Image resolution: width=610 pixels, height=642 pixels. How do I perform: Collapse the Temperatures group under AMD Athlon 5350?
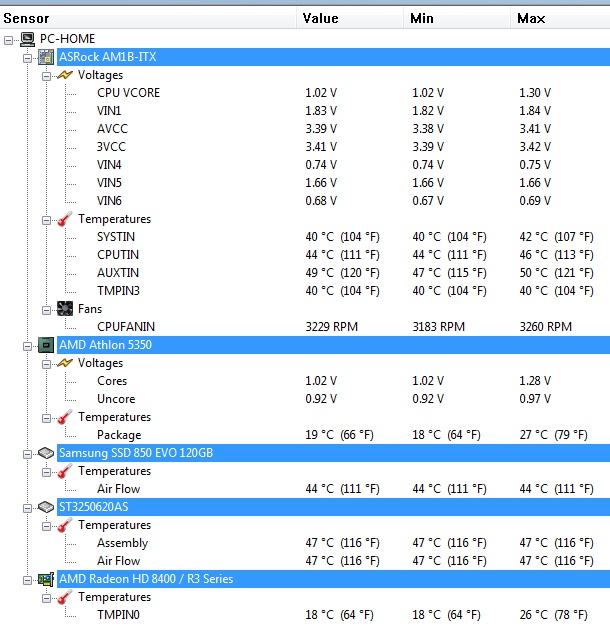pyautogui.click(x=47, y=418)
